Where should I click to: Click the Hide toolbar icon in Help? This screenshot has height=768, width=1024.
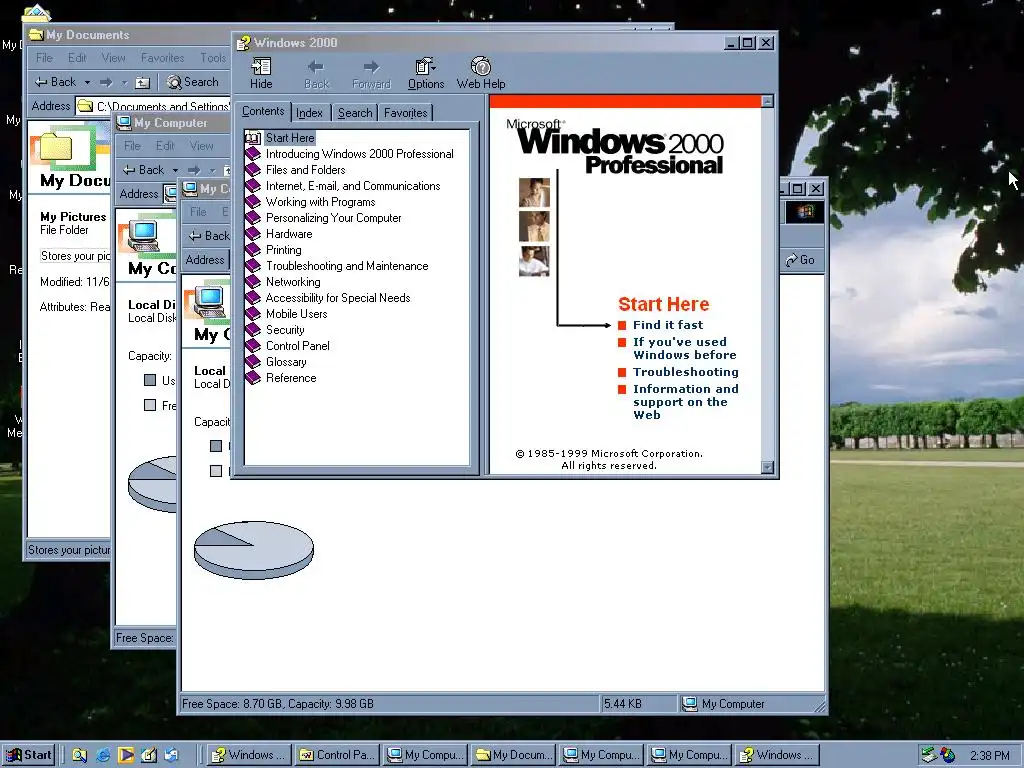[261, 67]
